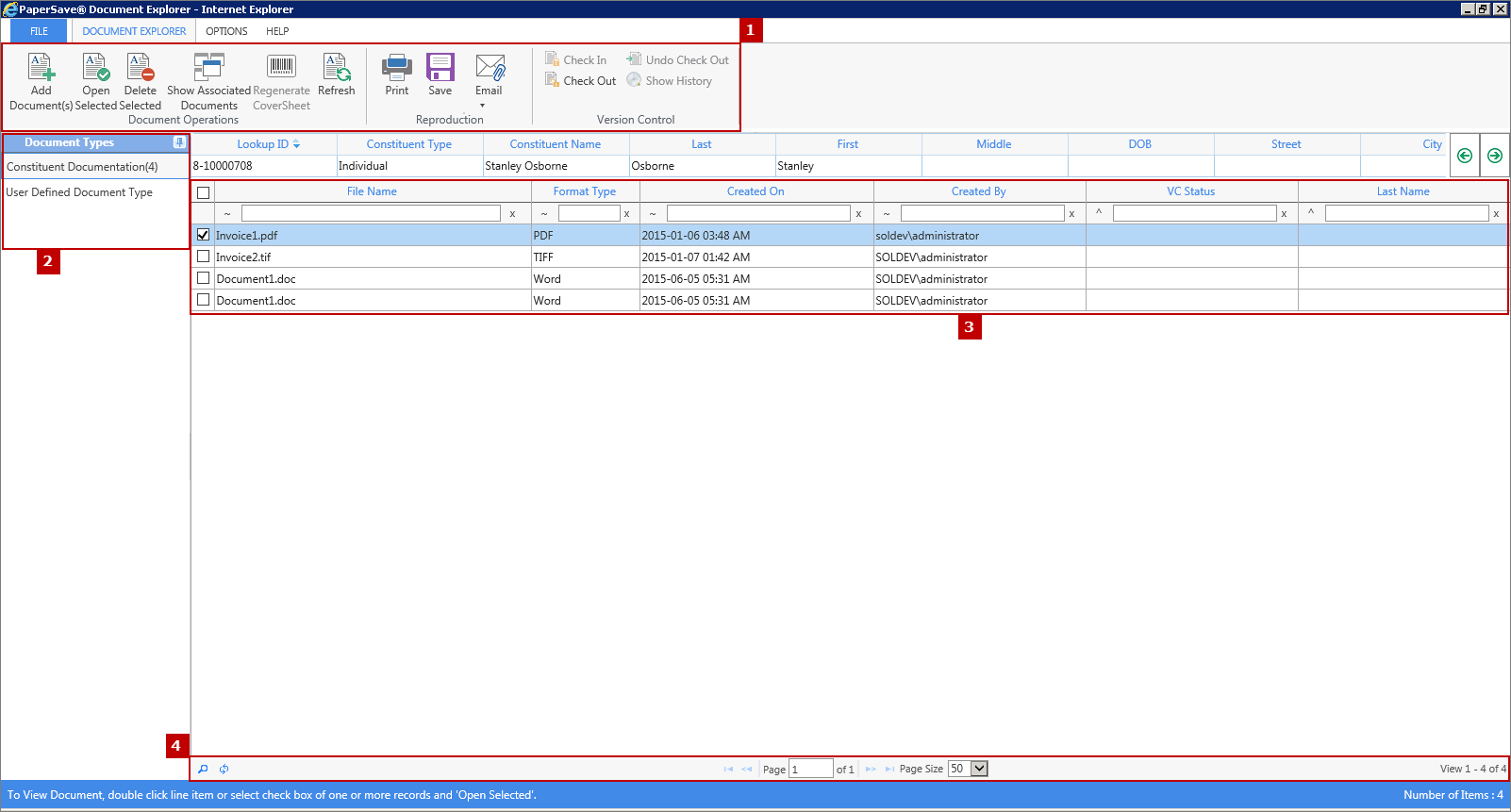Image resolution: width=1511 pixels, height=812 pixels.
Task: Go to the first page
Action: [x=728, y=769]
